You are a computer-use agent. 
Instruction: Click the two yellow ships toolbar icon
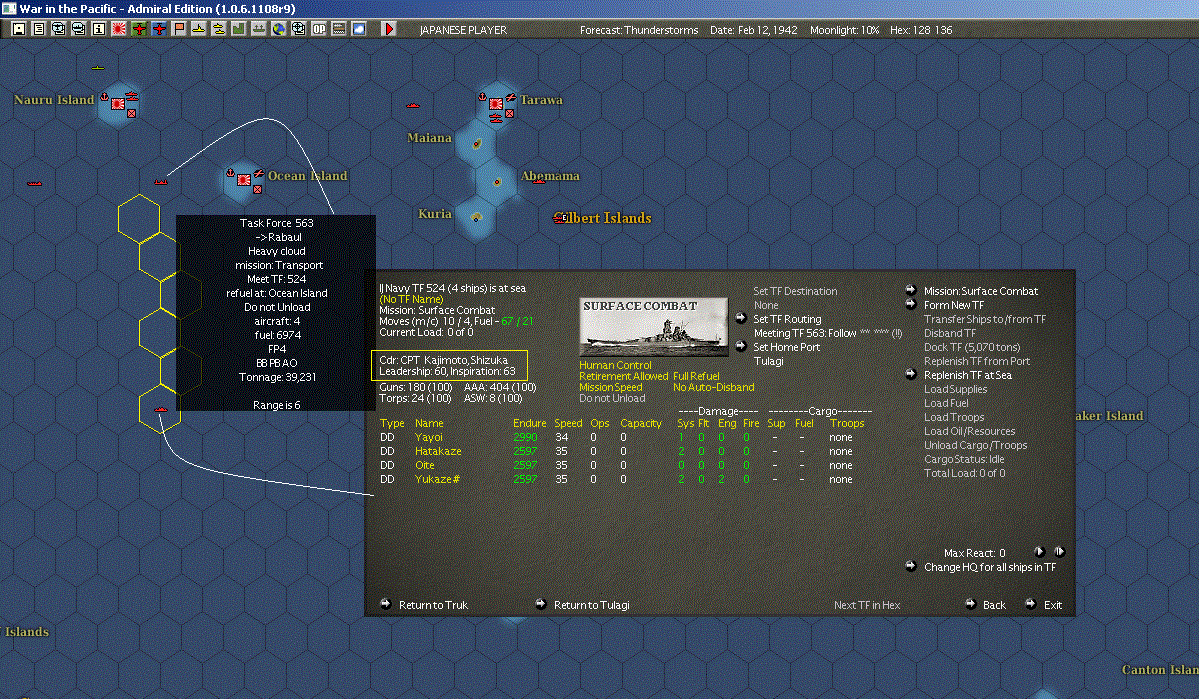click(218, 29)
